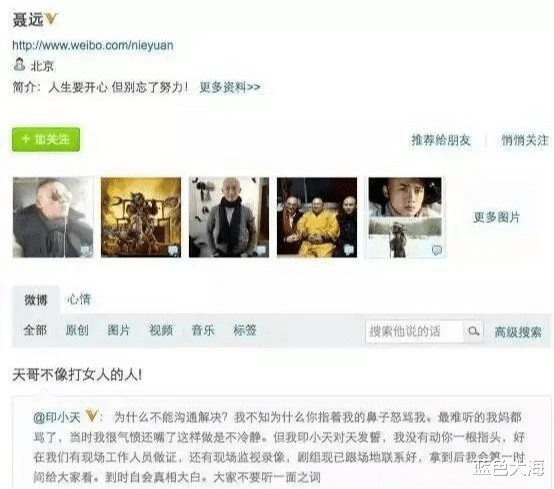Expand 更多资料>> profile details
The width and height of the screenshot is (554, 489).
[x=230, y=87]
